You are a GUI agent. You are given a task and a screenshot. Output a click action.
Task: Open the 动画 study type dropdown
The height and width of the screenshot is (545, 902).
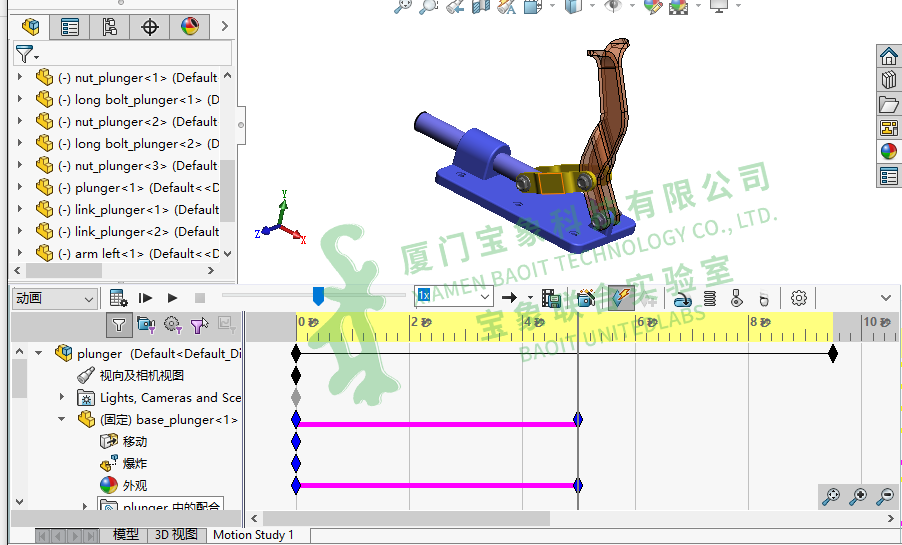coord(55,298)
